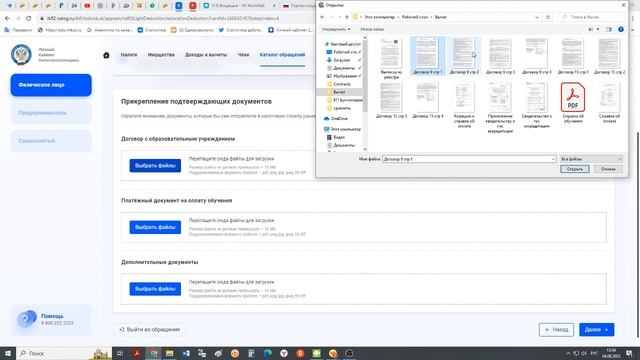The height and width of the screenshot is (360, 640).
Task: Open the Помощь help widget
Action: pos(51,319)
